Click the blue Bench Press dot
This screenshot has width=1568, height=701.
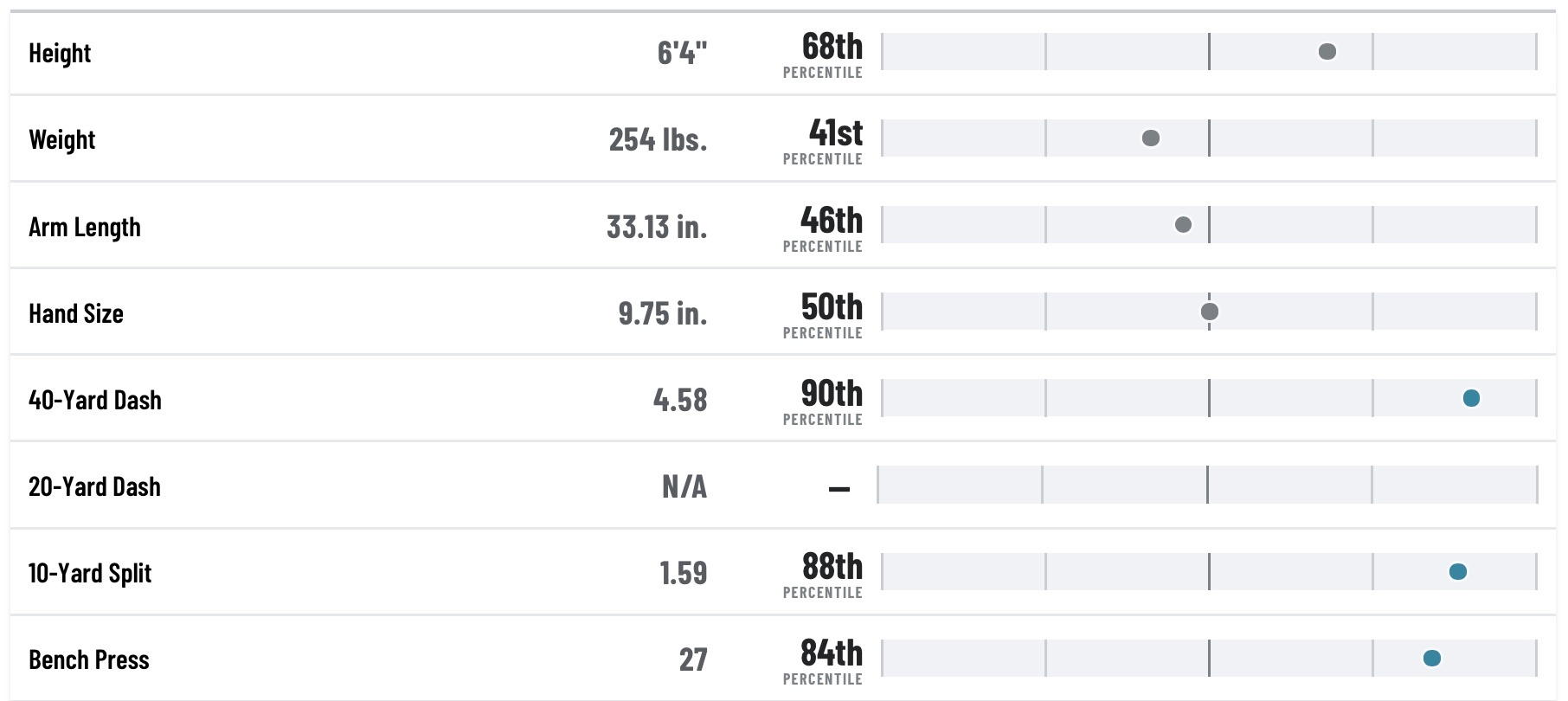pyautogui.click(x=1432, y=658)
